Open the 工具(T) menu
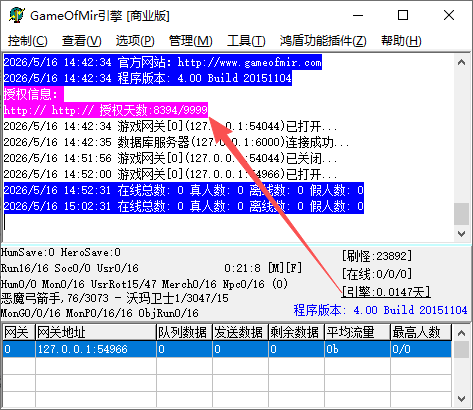The image size is (473, 410). (246, 41)
